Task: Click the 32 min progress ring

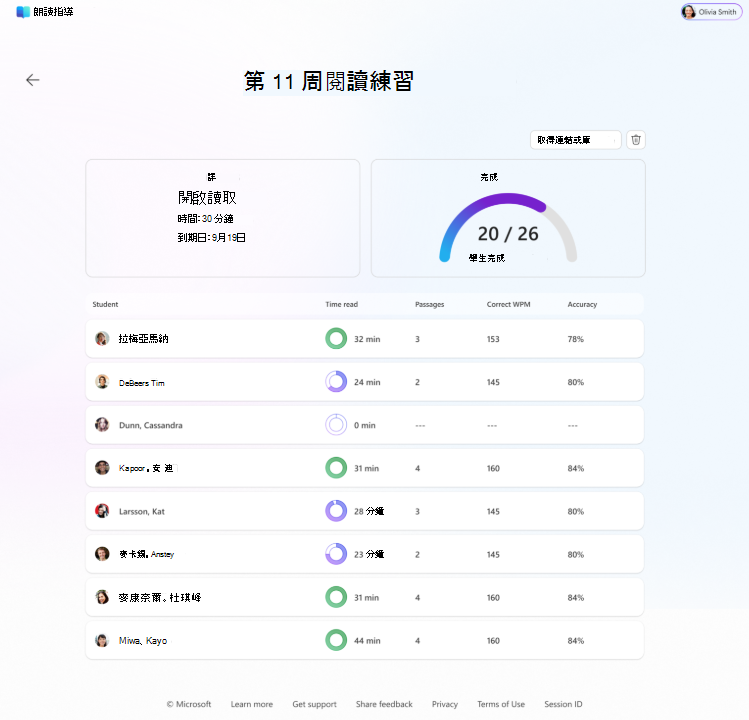Action: (x=336, y=339)
